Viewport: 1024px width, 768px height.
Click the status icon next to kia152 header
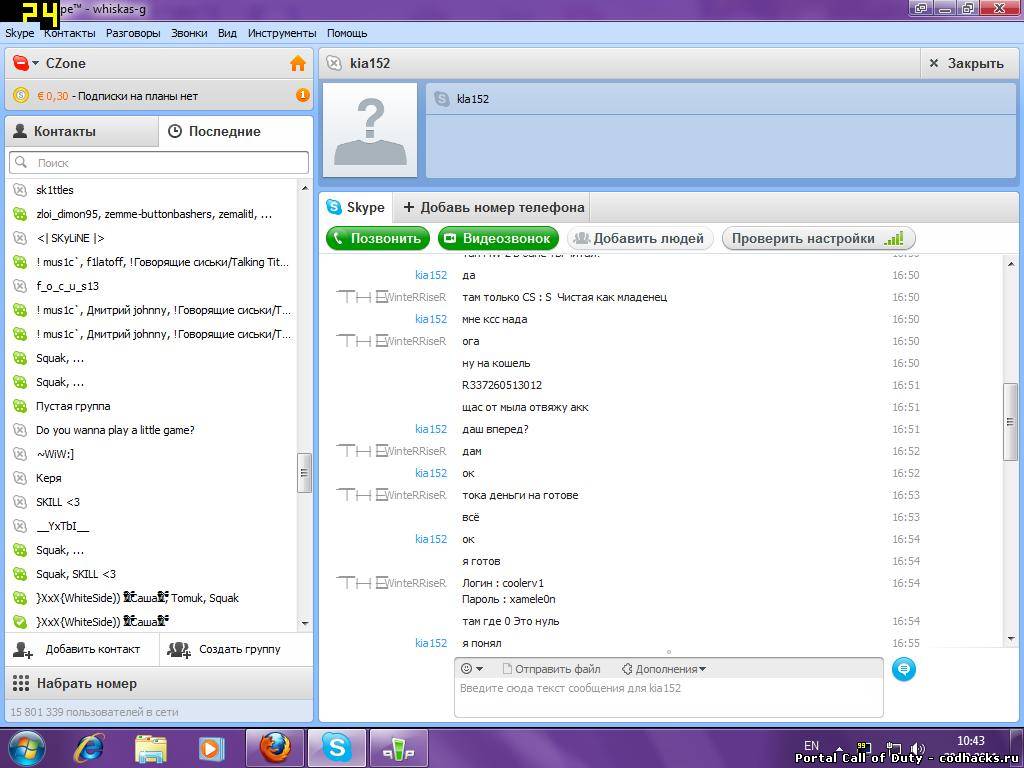(334, 63)
